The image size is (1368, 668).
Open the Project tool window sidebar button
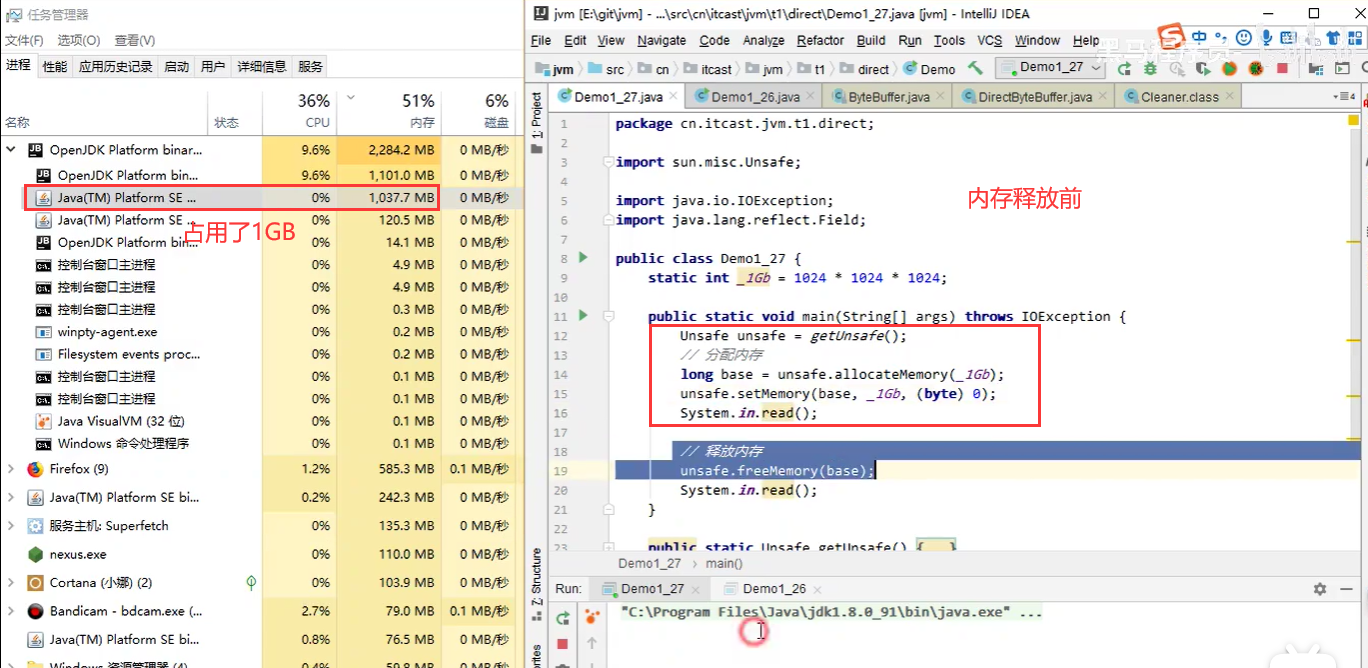pyautogui.click(x=536, y=122)
